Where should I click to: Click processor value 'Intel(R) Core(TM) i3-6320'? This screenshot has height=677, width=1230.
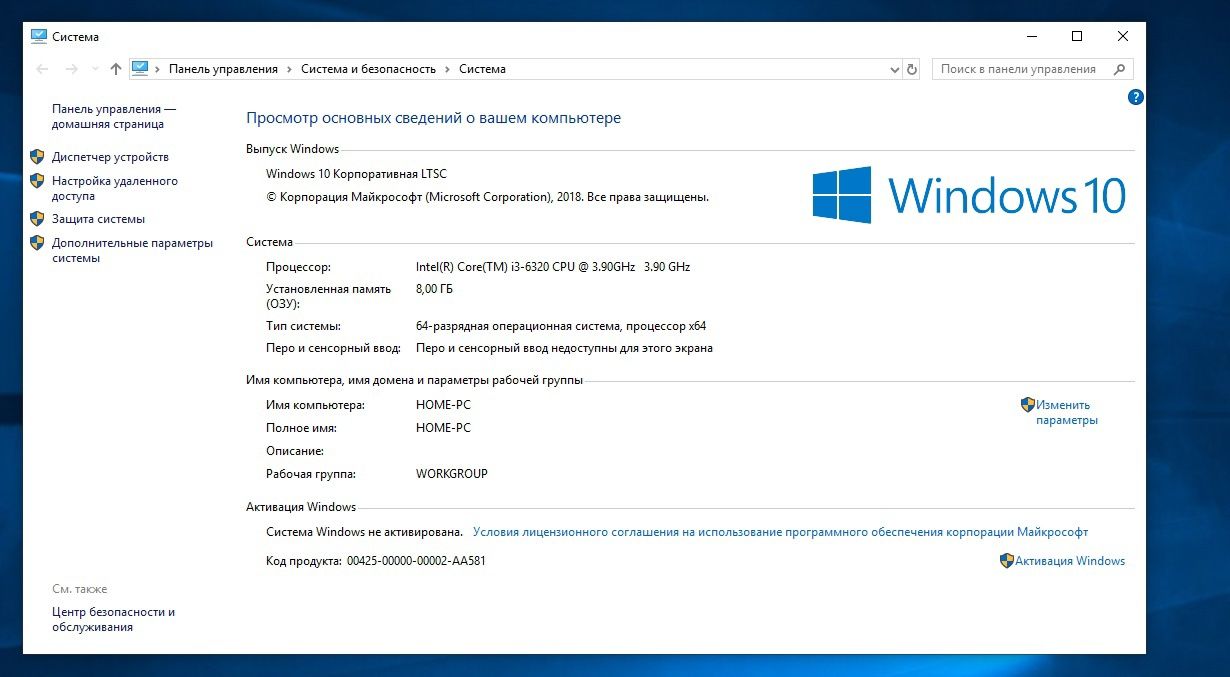[x=553, y=267]
